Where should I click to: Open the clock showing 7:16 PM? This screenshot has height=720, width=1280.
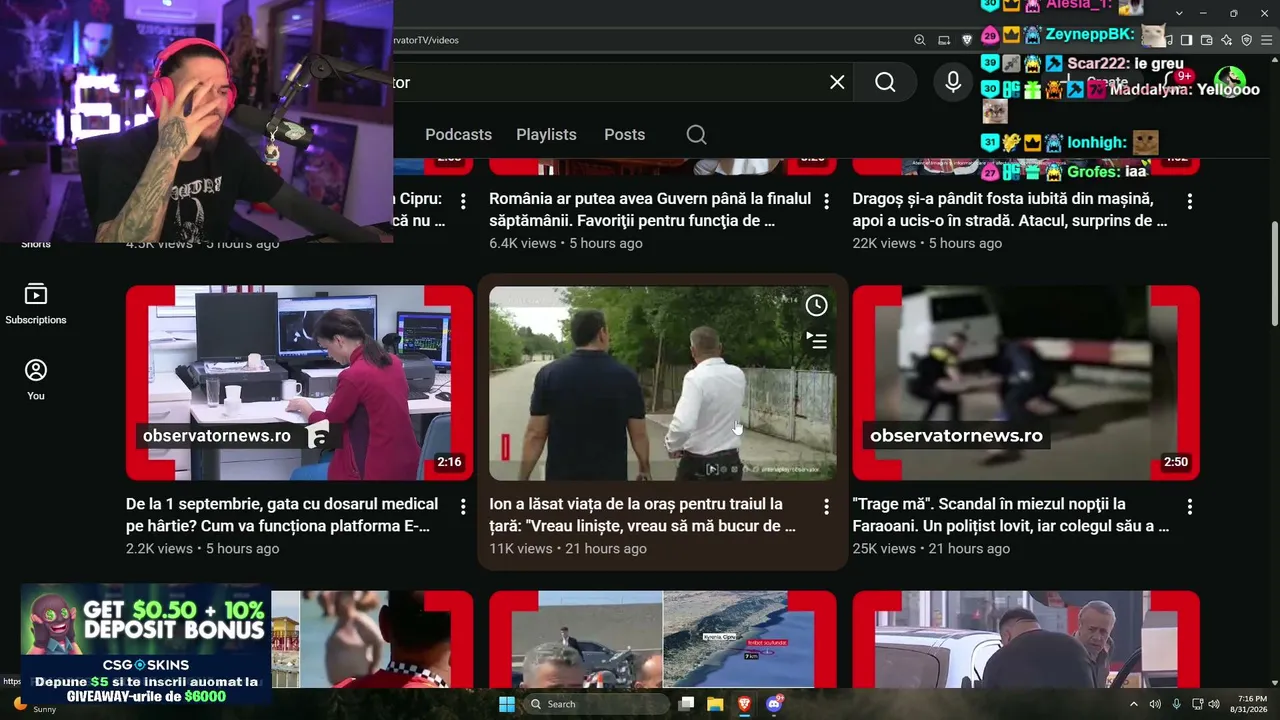point(1251,704)
